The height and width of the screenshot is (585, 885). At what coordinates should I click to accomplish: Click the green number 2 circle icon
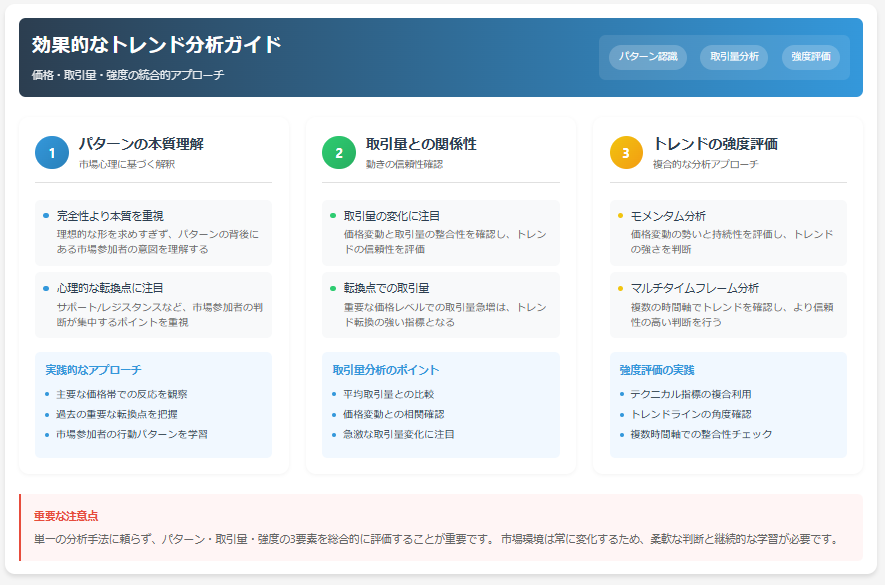tap(339, 152)
